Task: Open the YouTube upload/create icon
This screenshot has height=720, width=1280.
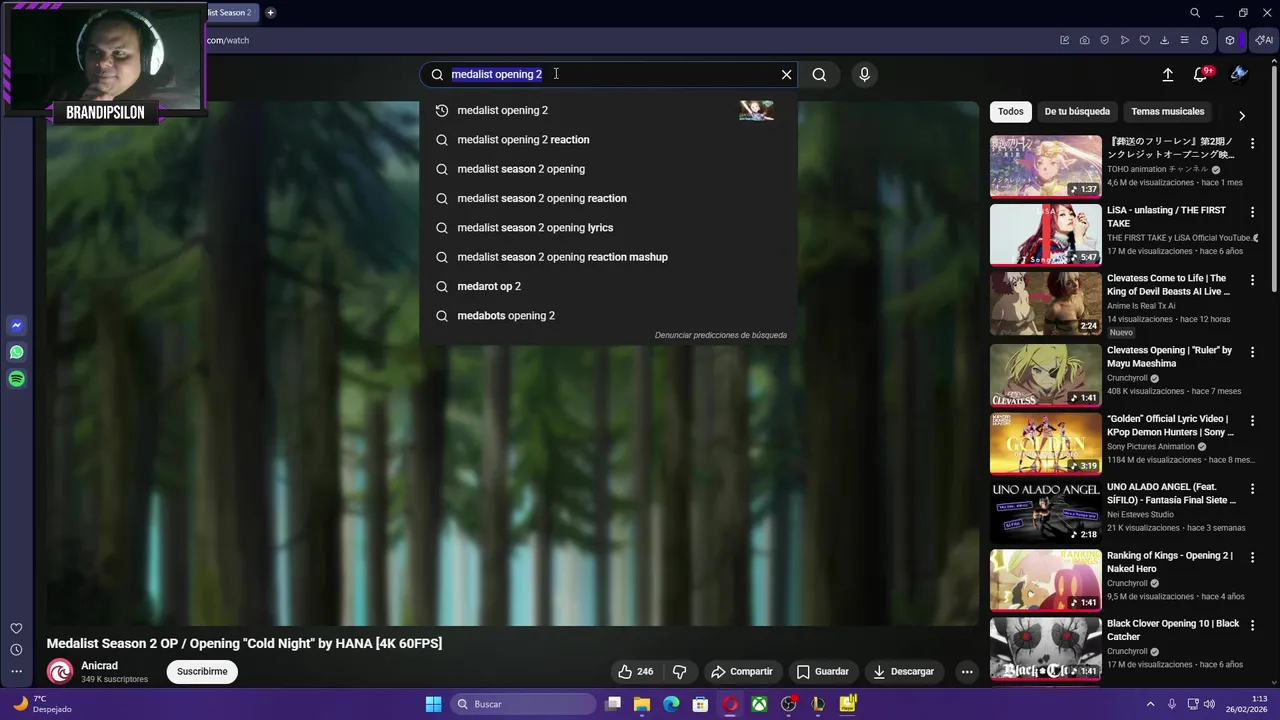Action: 1167,74
